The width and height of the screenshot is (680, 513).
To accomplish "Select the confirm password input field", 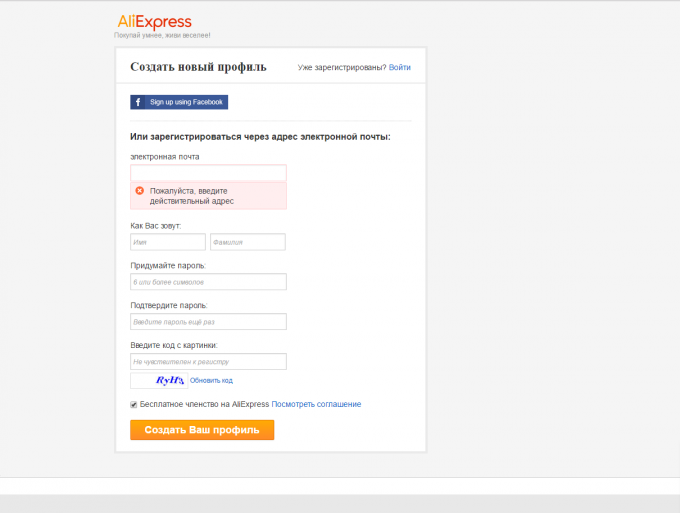I will [208, 322].
